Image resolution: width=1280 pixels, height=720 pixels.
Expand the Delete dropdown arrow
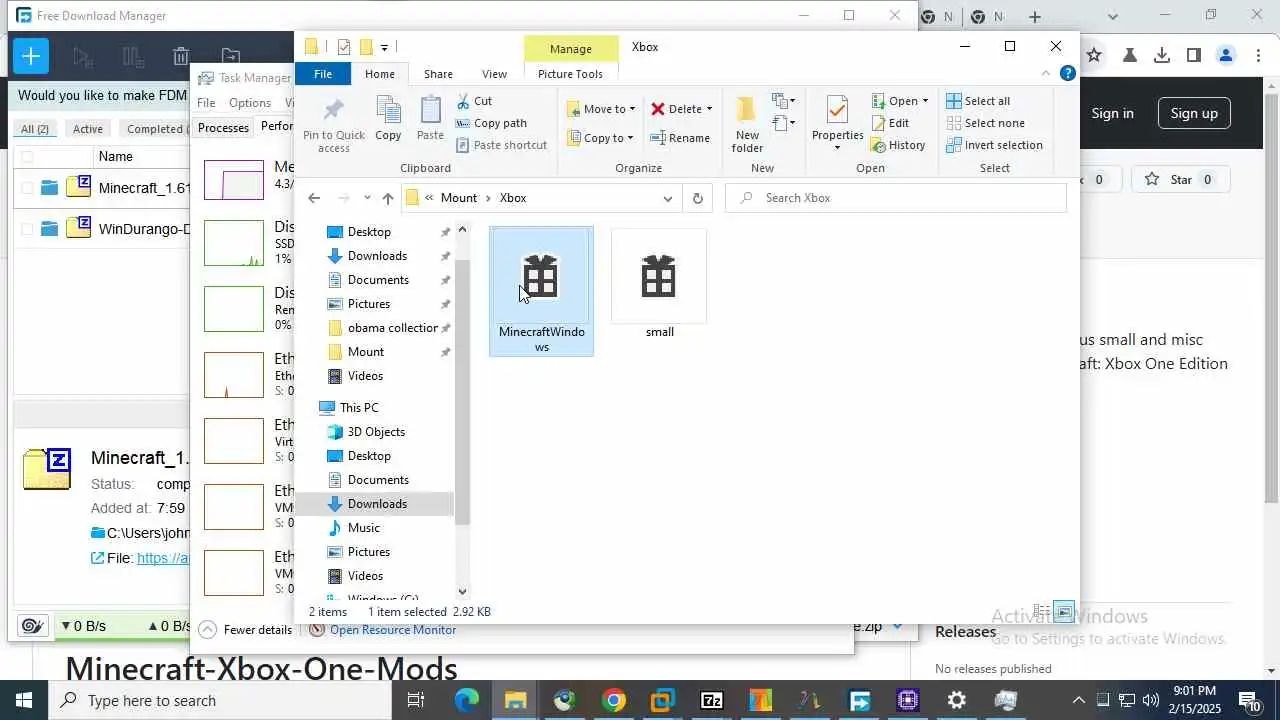pos(709,109)
